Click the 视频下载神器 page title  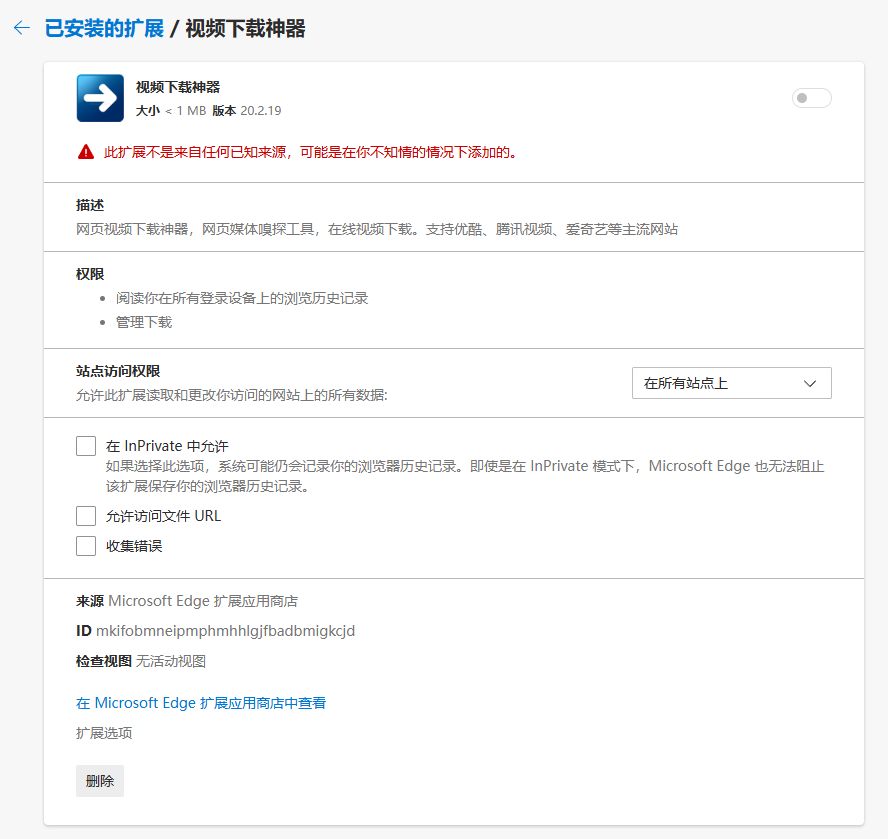click(x=245, y=28)
